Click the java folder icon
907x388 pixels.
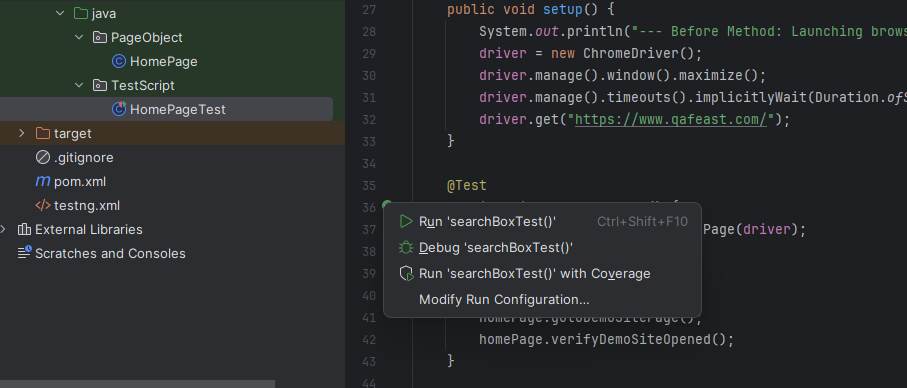click(81, 13)
